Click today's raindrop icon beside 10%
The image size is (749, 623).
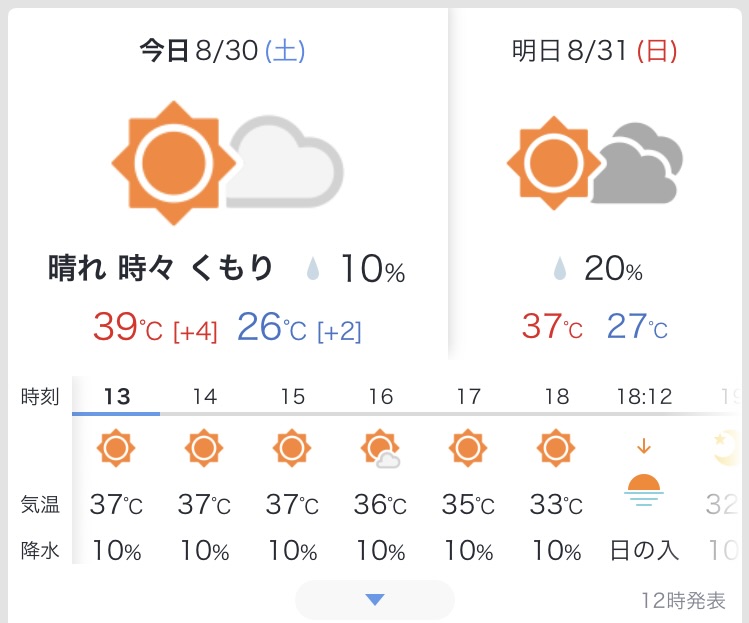coord(315,270)
